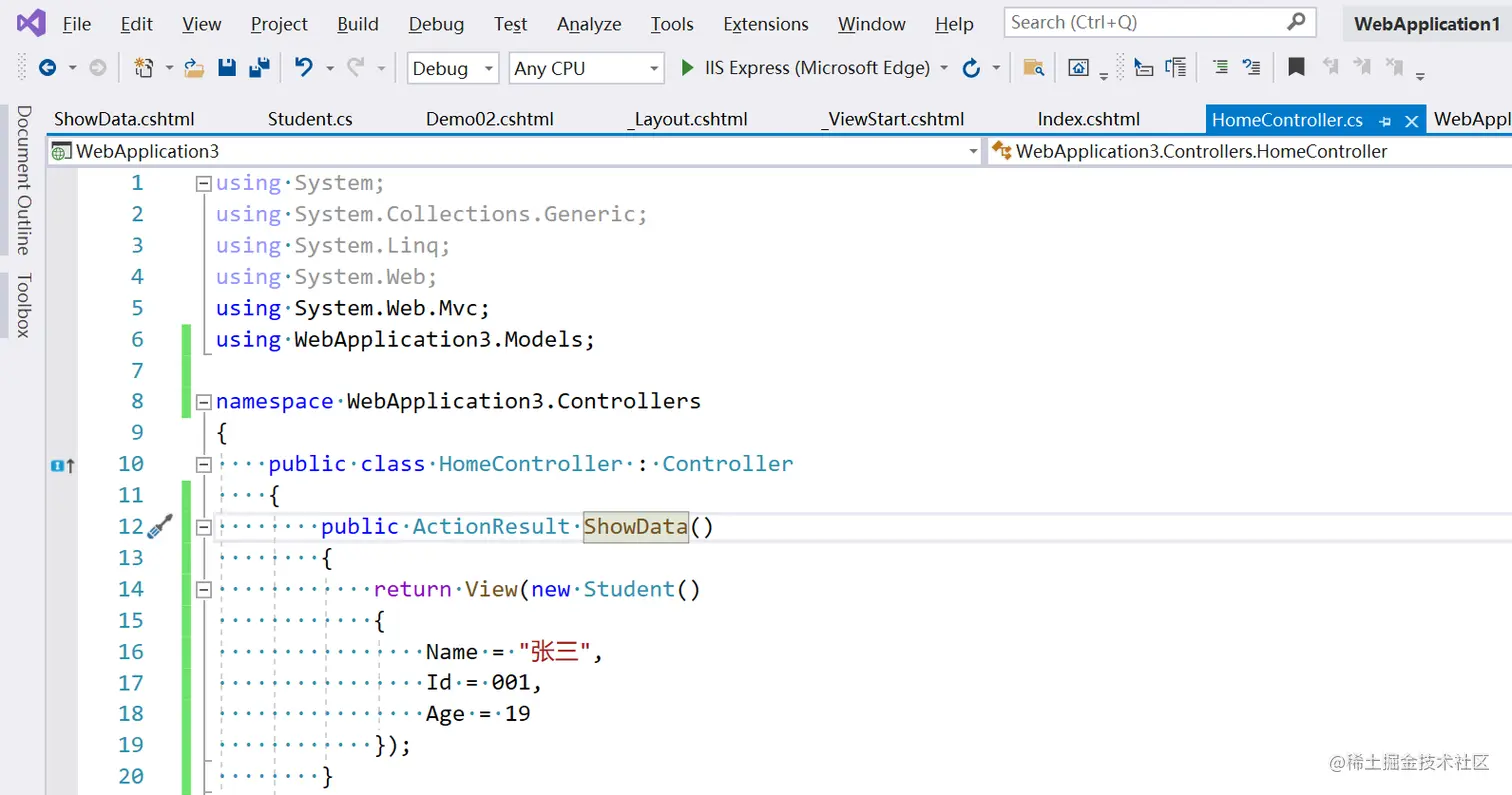Click the Save All icon
1512x795 pixels.
[259, 68]
